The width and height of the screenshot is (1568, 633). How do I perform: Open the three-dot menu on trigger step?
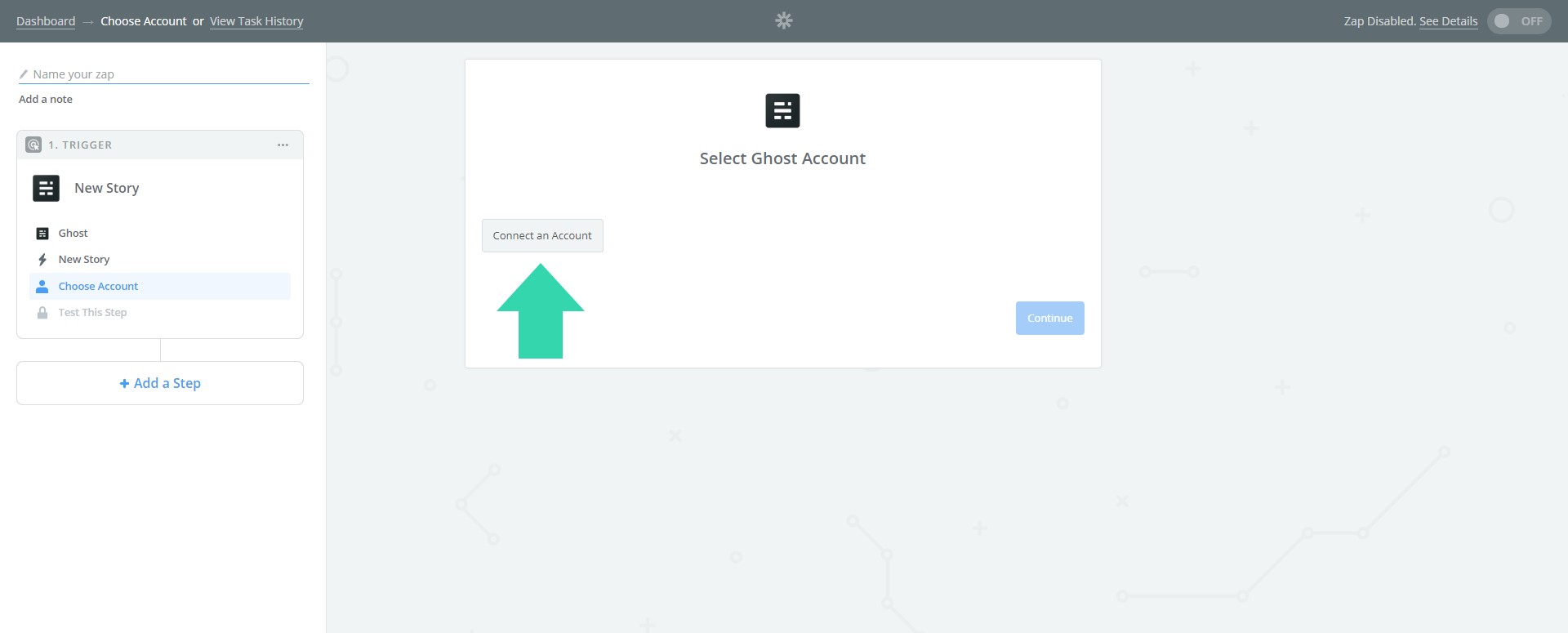tap(283, 145)
